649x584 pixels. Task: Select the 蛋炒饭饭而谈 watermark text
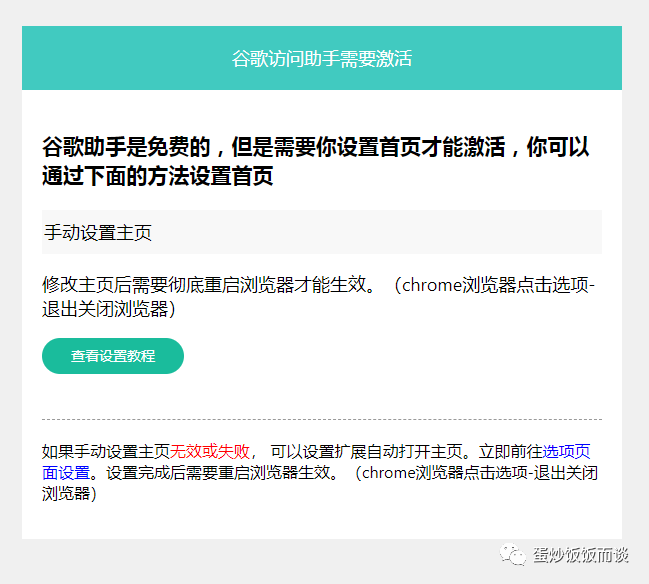pos(581,555)
